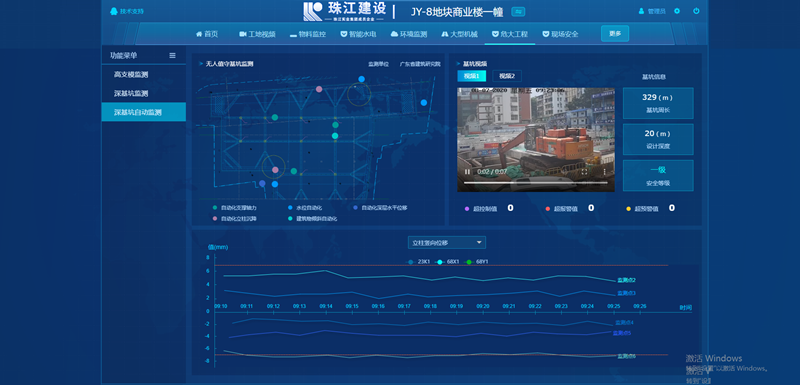The width and height of the screenshot is (800, 385).
Task: Click the red 超报警值 indicator dot
Action: pyautogui.click(x=547, y=209)
